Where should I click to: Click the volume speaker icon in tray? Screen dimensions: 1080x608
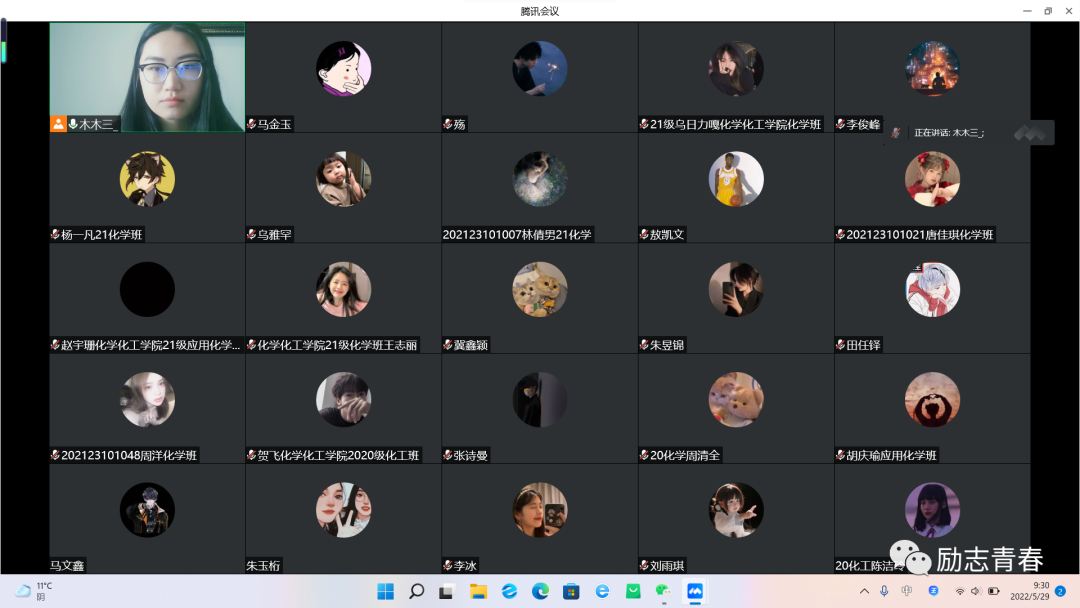tap(976, 591)
